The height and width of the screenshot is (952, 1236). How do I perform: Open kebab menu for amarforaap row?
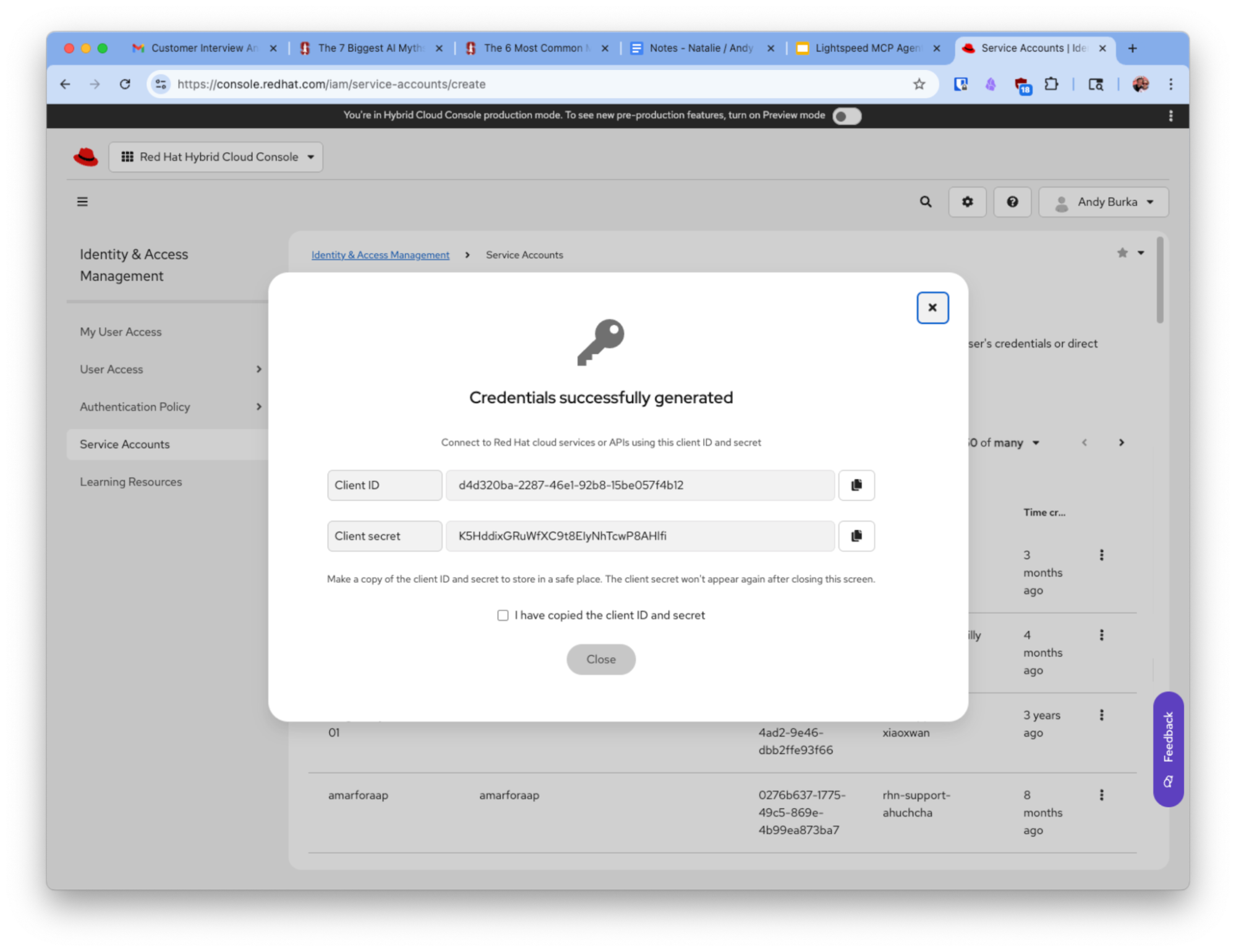pos(1101,795)
